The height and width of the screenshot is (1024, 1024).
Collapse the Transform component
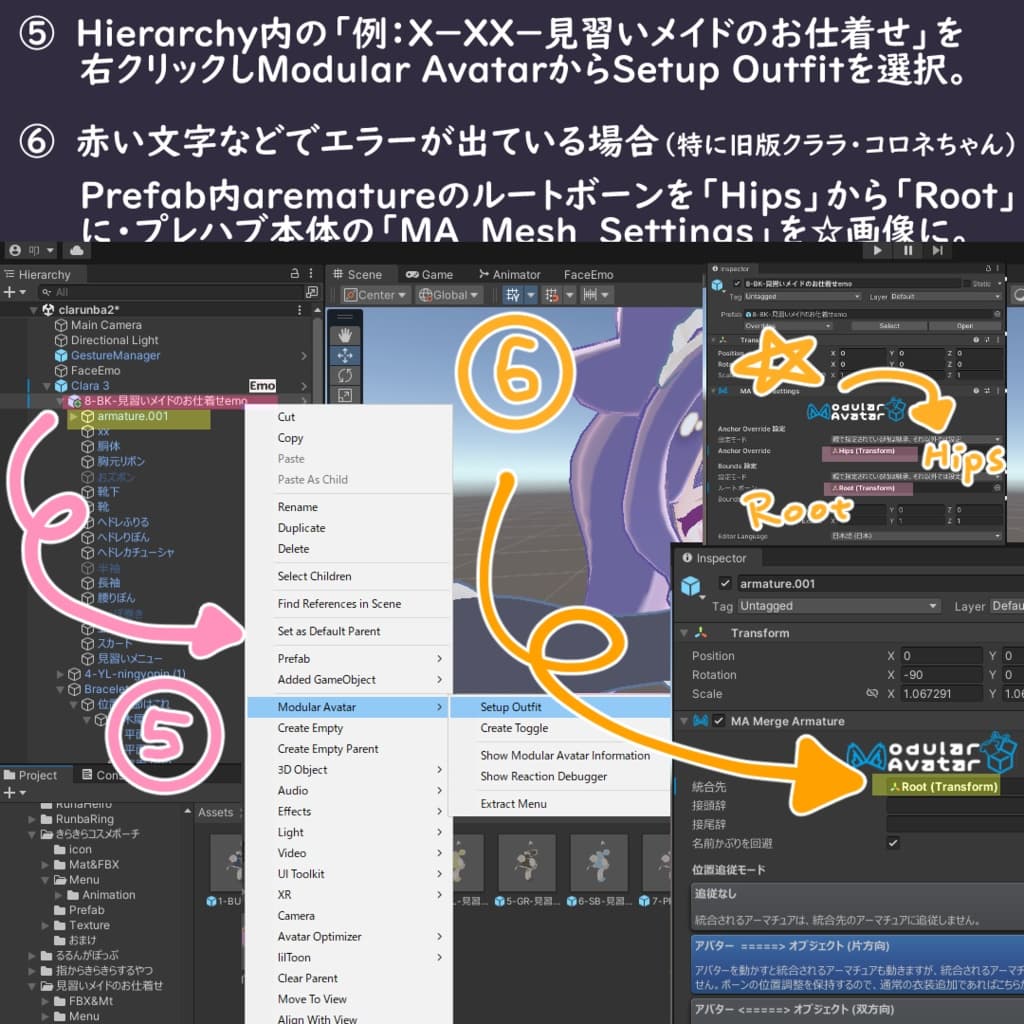[684, 633]
